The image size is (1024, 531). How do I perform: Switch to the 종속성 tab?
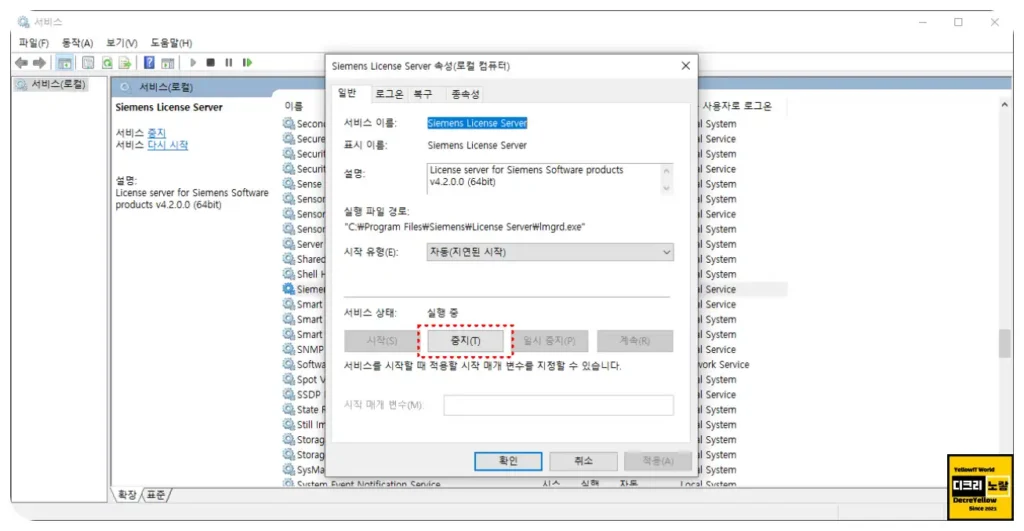click(x=466, y=94)
